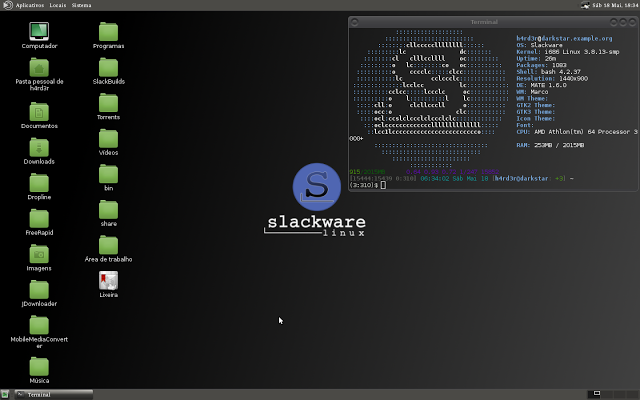
Task: Open the Aplicativos menu
Action: tap(30, 5)
